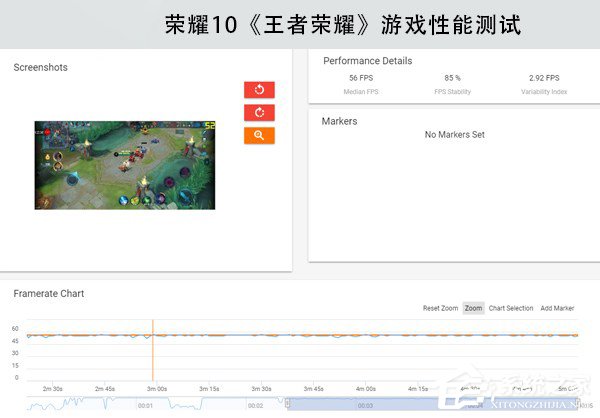
Task: Click the 56 FPS median value
Action: point(361,78)
